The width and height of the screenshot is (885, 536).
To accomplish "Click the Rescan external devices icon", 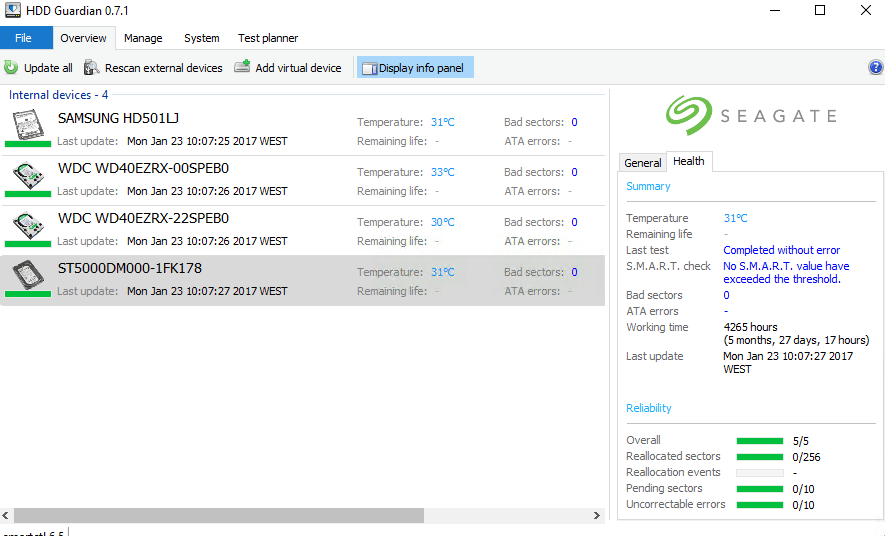I will [92, 68].
